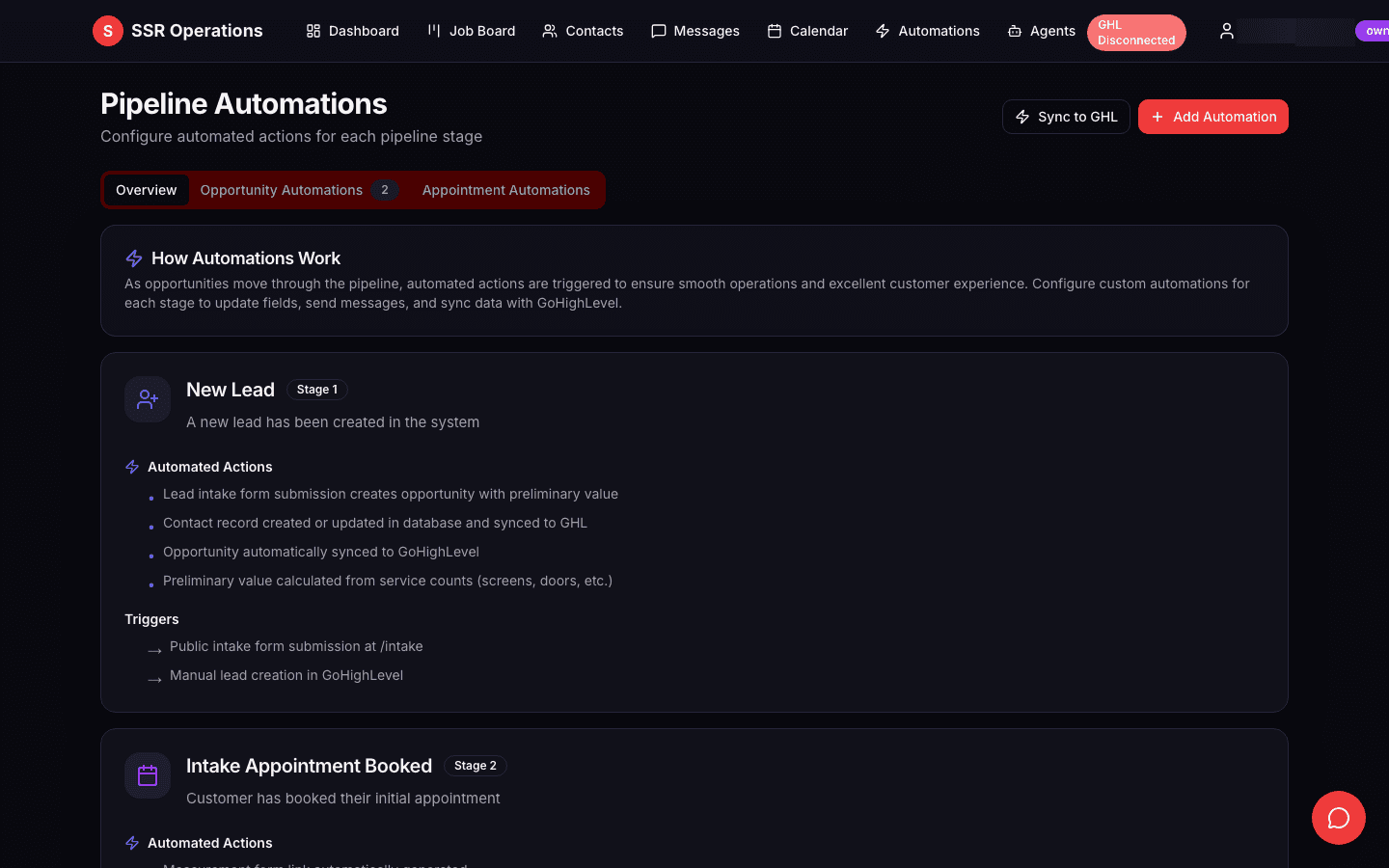
Task: Click the SSR Operations red S logo
Action: click(107, 30)
